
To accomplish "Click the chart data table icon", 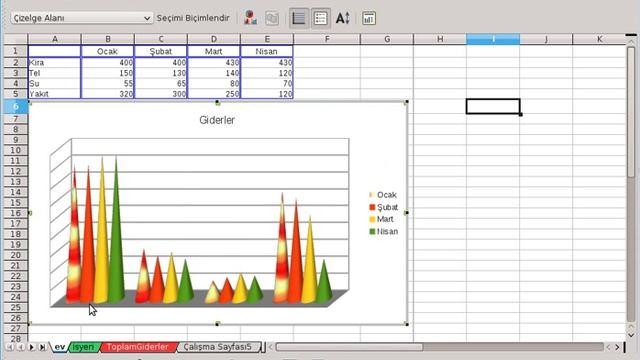I will point(272,18).
